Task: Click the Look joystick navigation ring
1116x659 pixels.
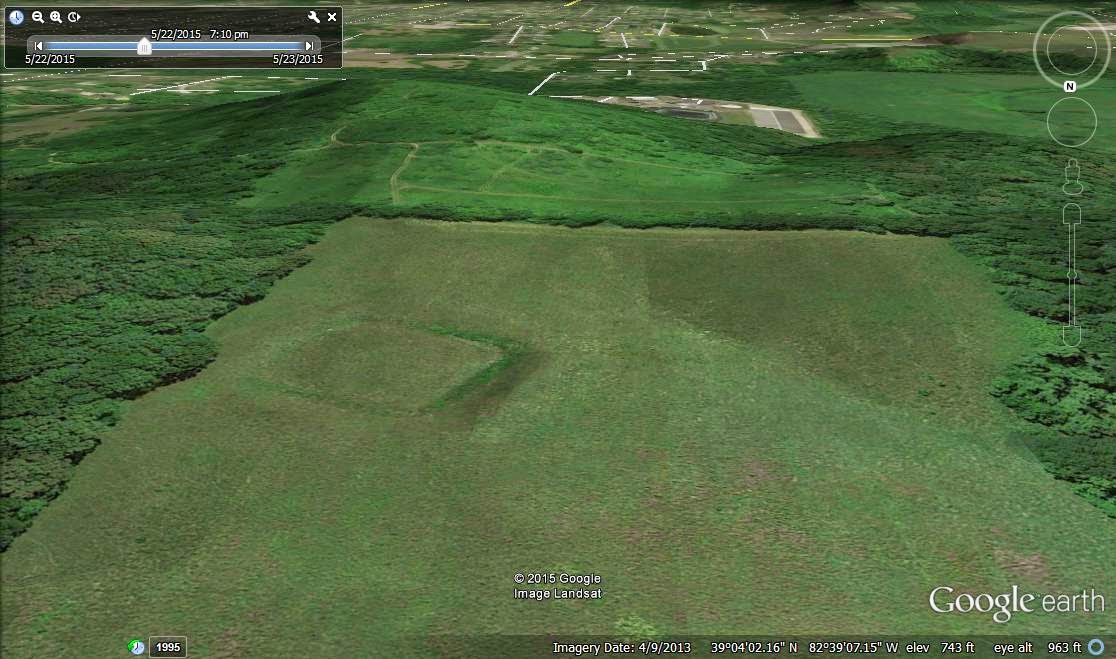Action: [x=1071, y=49]
